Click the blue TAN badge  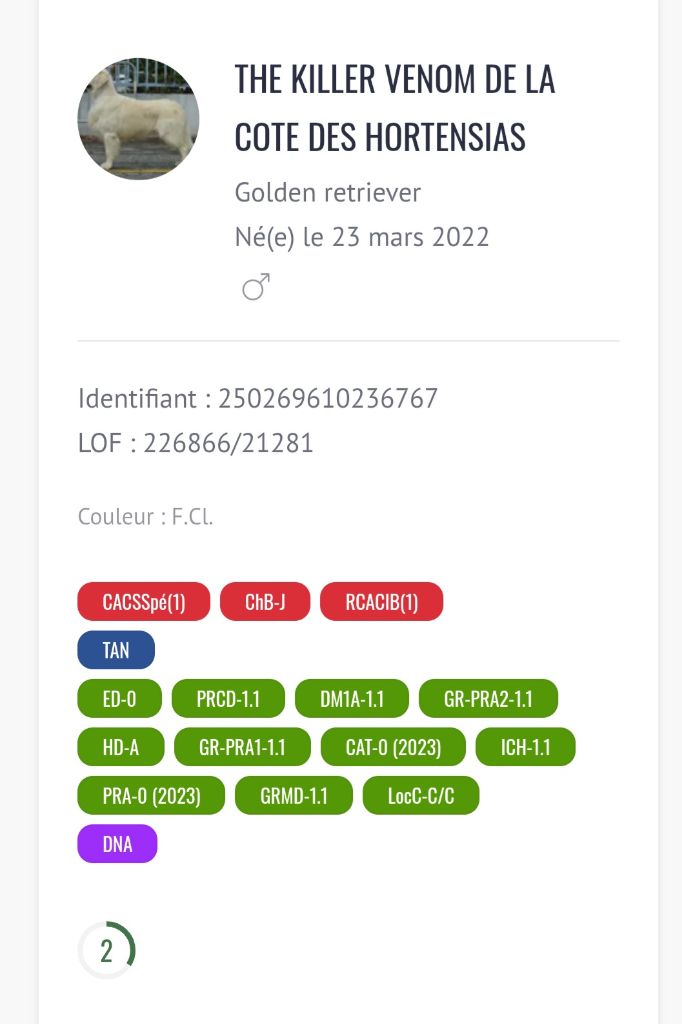point(116,650)
